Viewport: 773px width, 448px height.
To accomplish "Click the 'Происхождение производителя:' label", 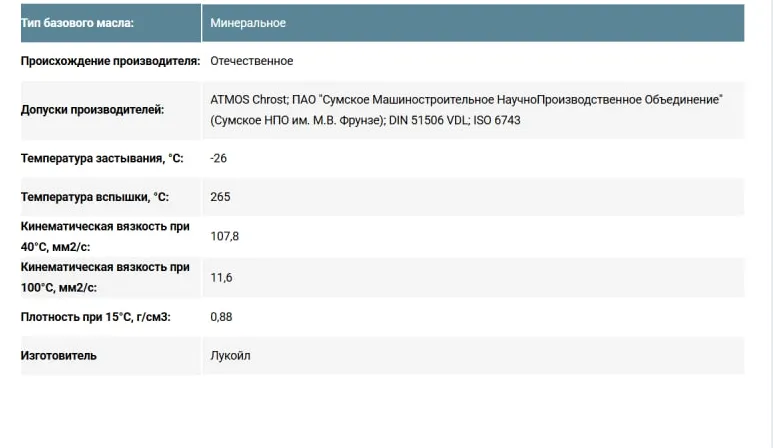I will click(110, 61).
